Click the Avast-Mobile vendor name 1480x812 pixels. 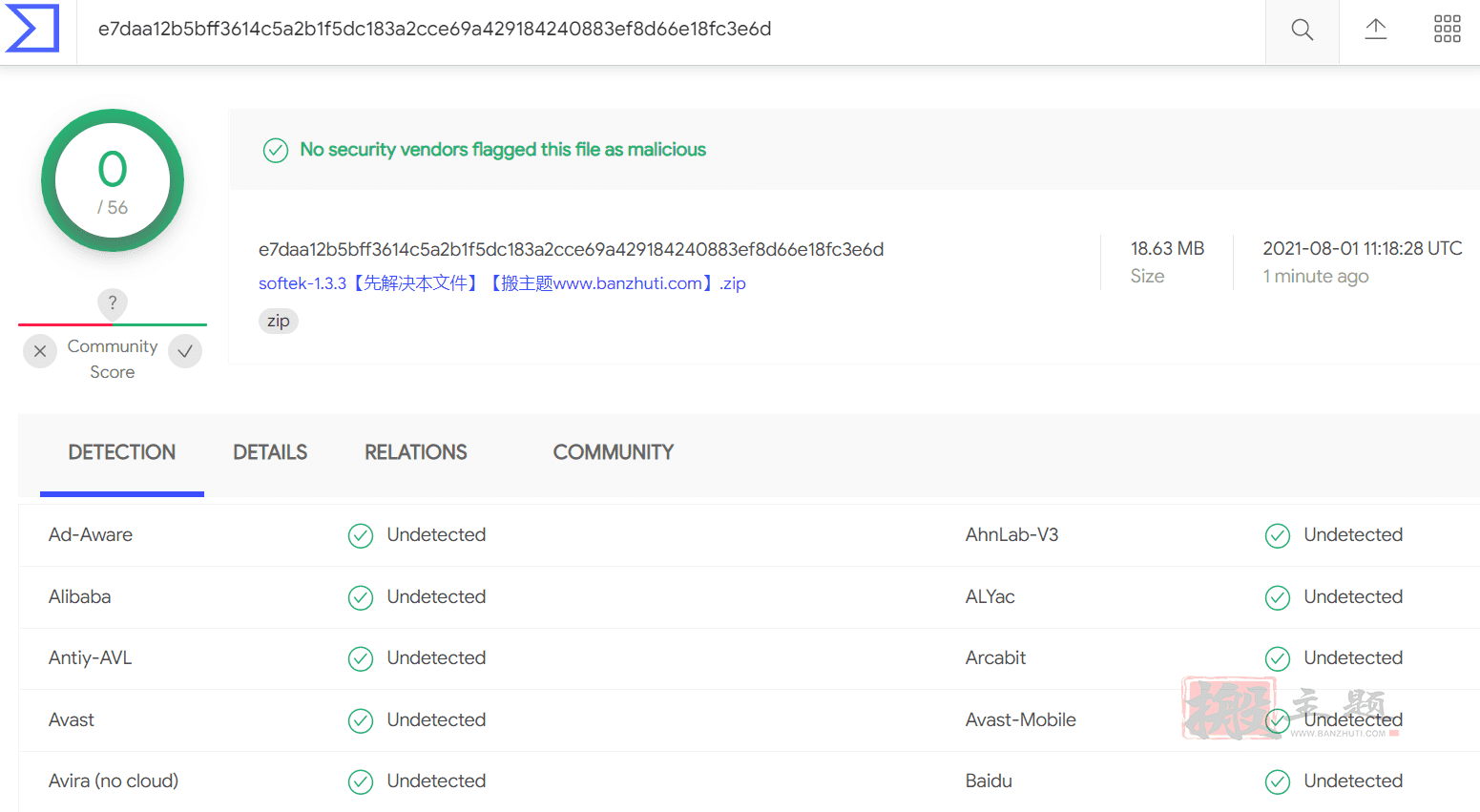pos(1021,720)
